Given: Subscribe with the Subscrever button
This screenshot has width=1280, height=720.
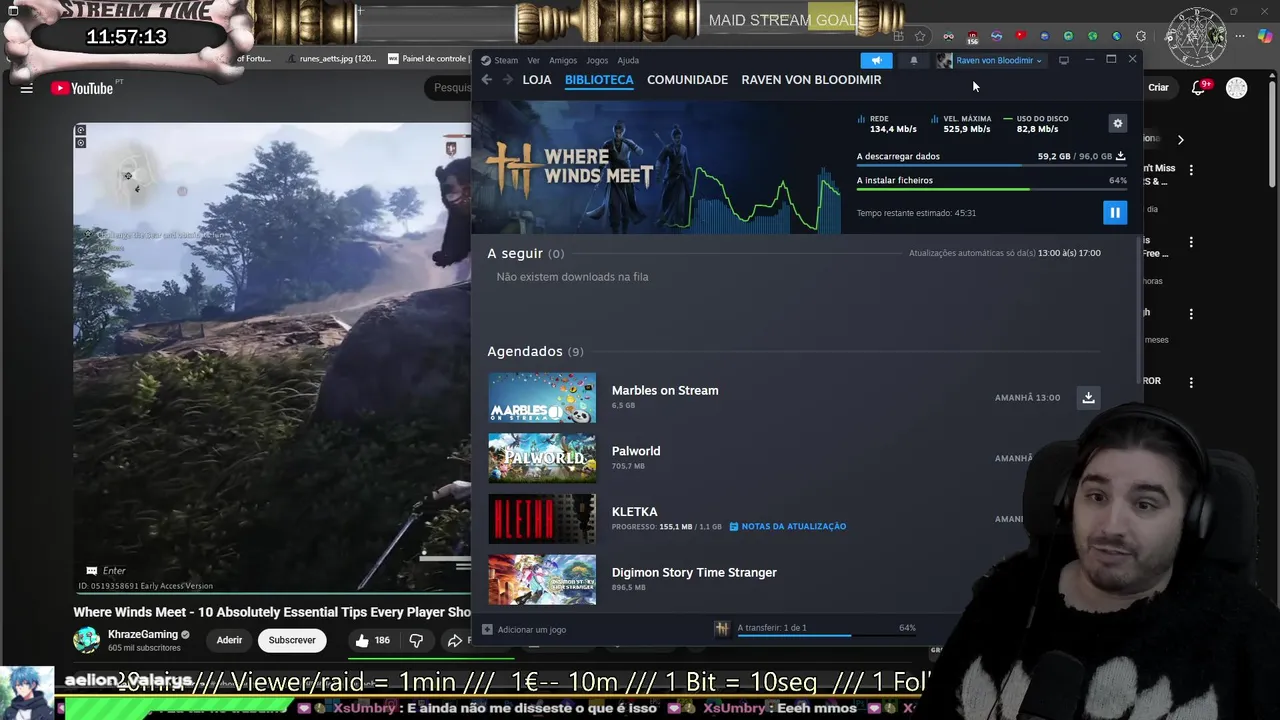Looking at the screenshot, I should click(x=292, y=640).
